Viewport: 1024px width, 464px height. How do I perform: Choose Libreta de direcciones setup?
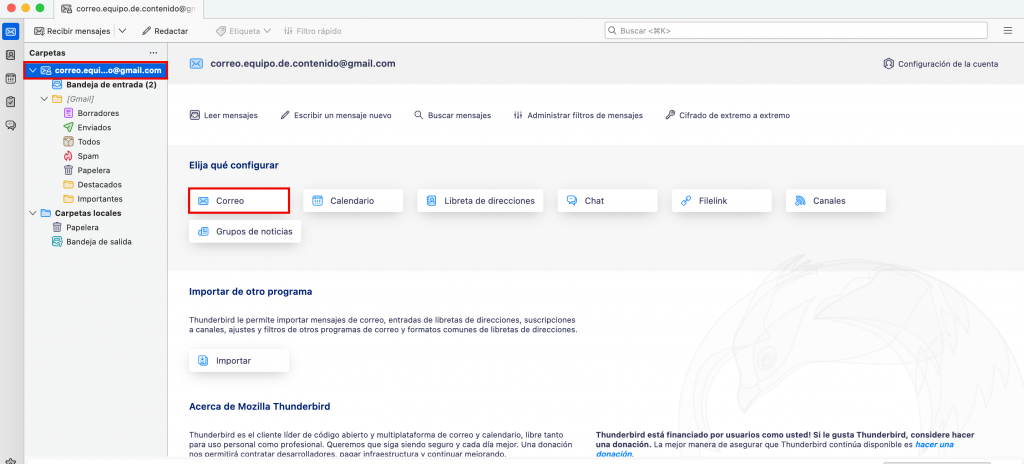481,201
